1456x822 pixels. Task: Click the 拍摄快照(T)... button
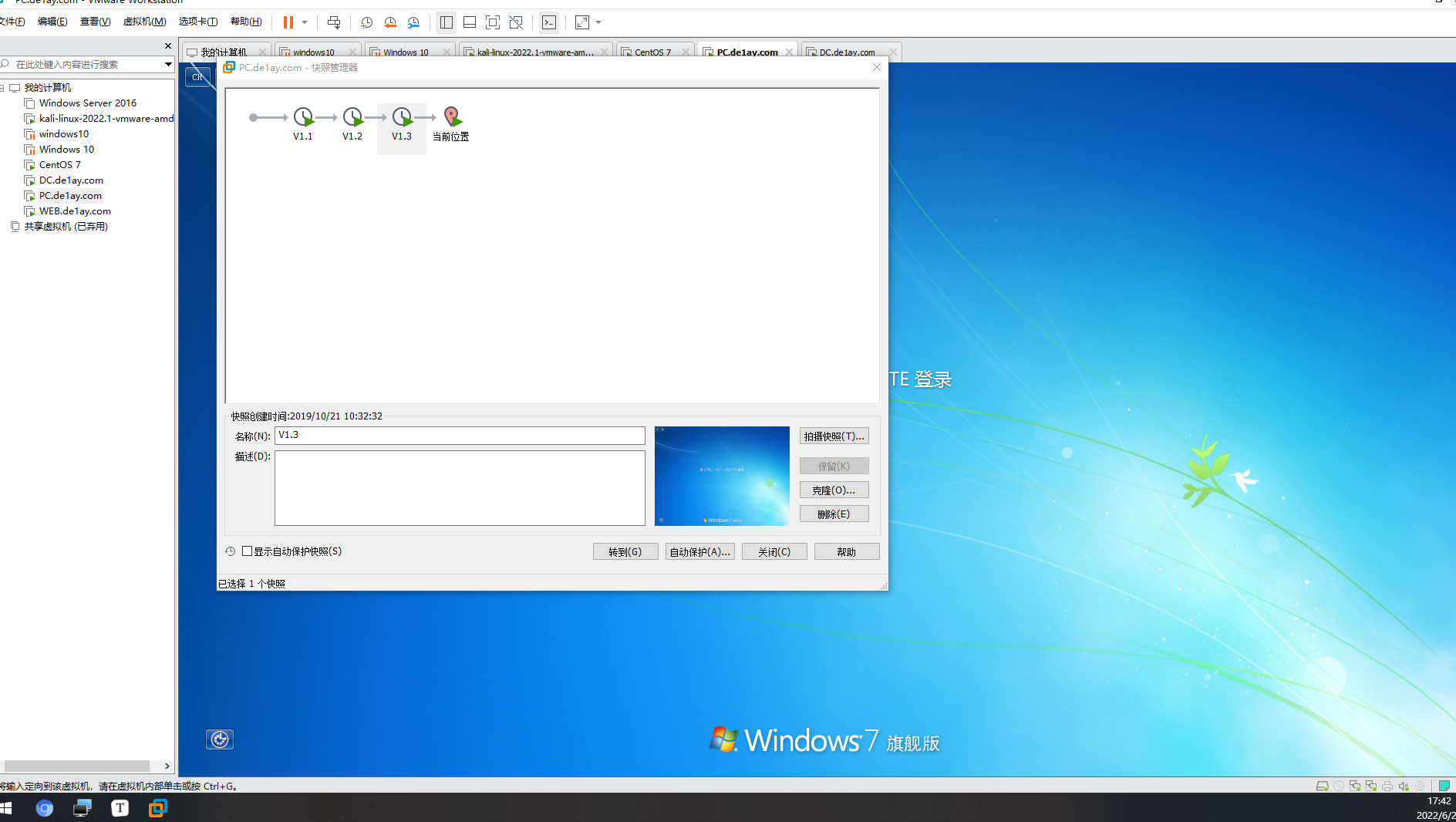(x=834, y=436)
